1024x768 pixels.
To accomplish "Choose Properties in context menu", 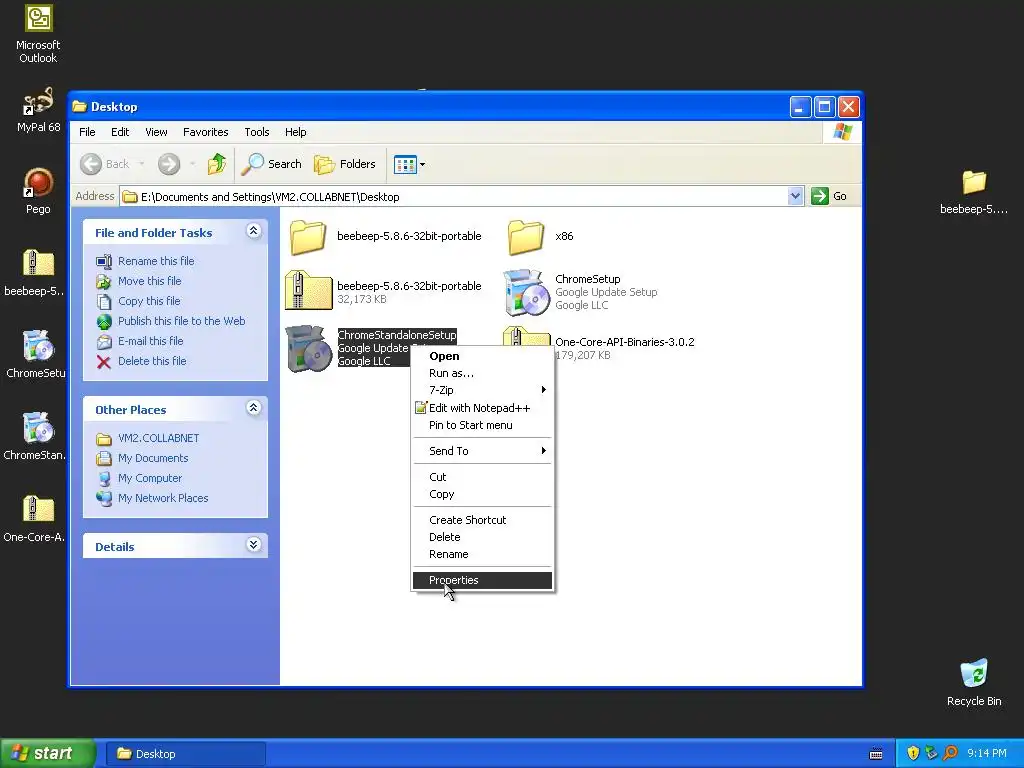I will [x=482, y=580].
